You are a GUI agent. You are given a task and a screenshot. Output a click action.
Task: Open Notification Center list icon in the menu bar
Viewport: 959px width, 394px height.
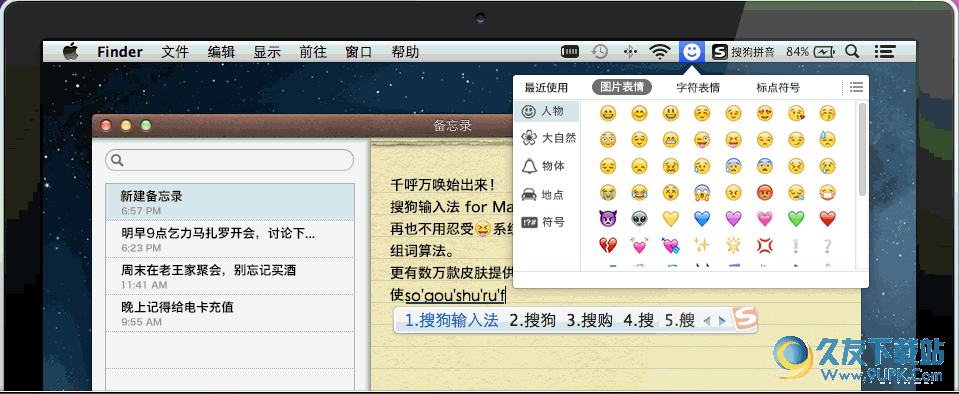885,51
